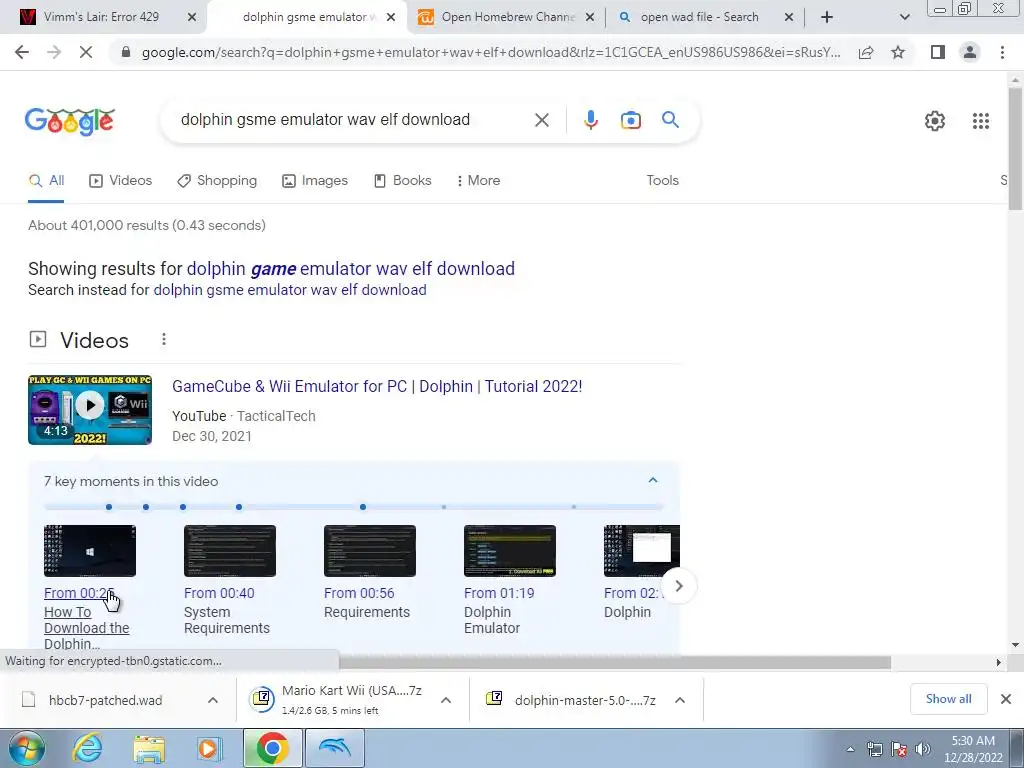Expand options for Mario Kart Wii download
Screen dimensions: 1024x768
tap(446, 700)
